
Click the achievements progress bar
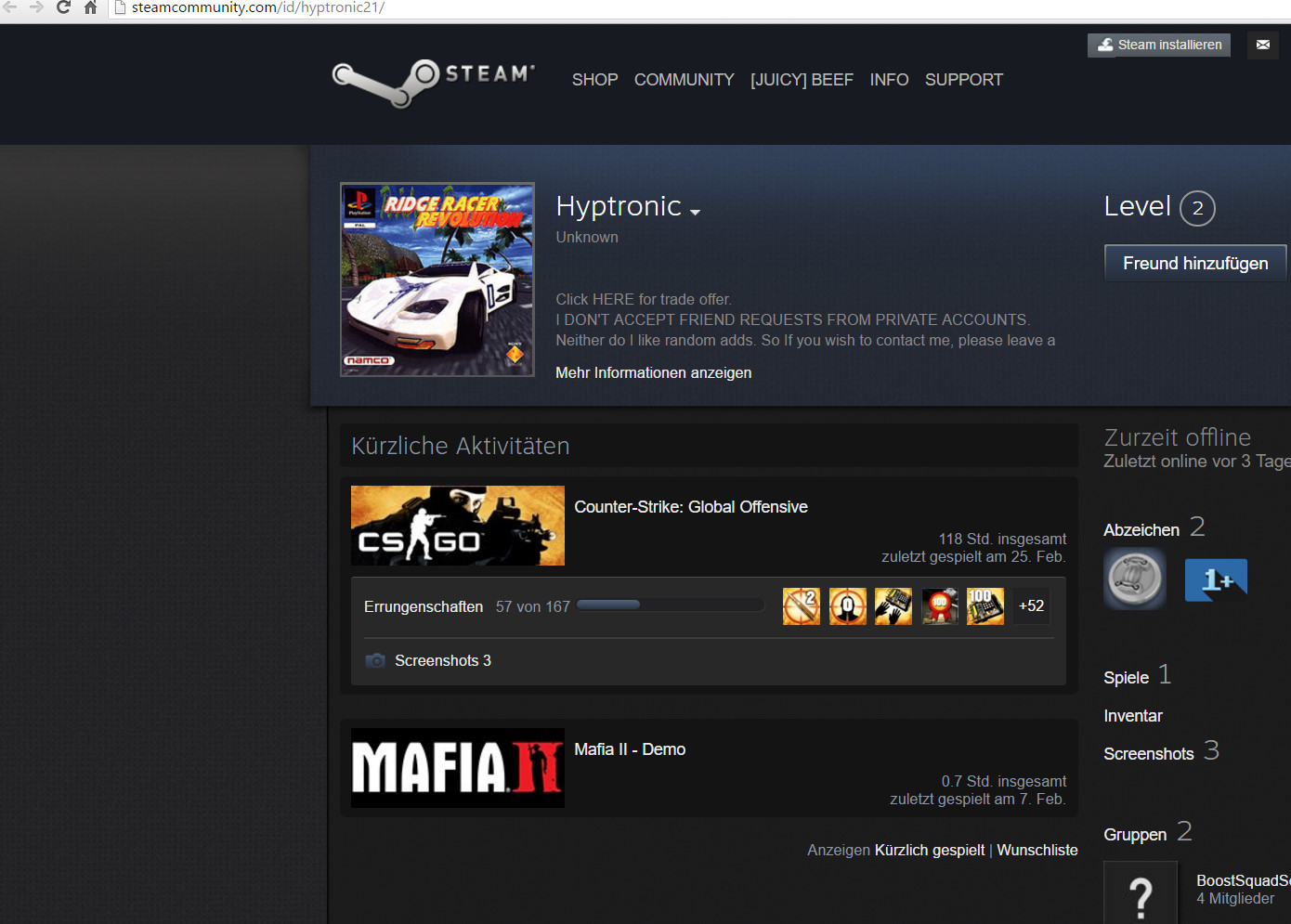(670, 605)
